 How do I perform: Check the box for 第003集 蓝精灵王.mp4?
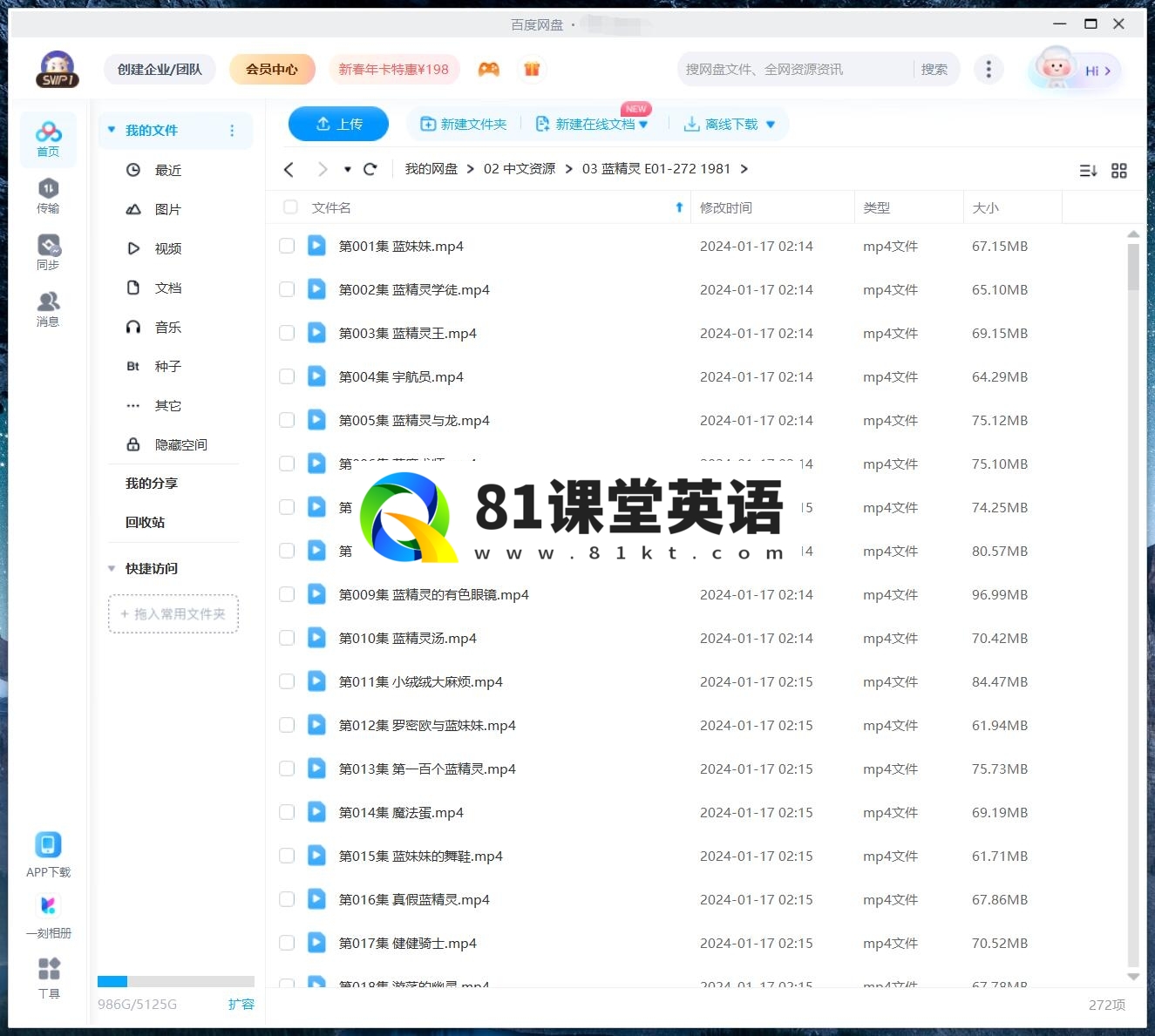(287, 333)
